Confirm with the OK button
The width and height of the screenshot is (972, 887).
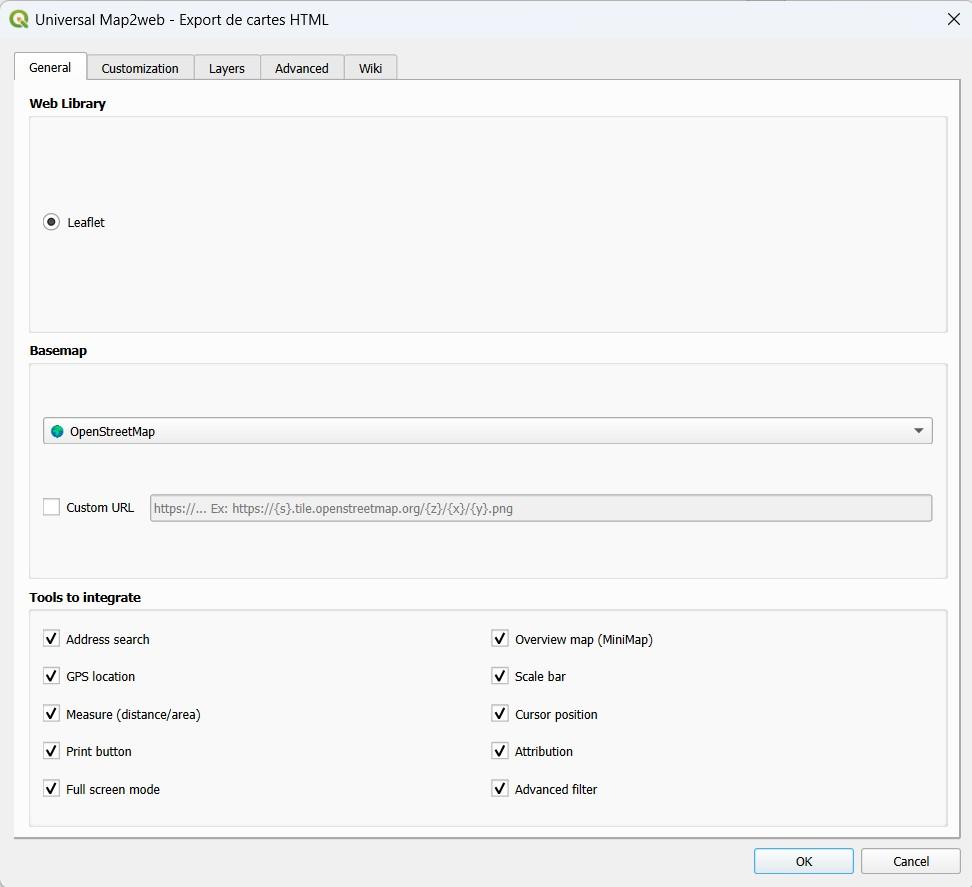pos(803,861)
